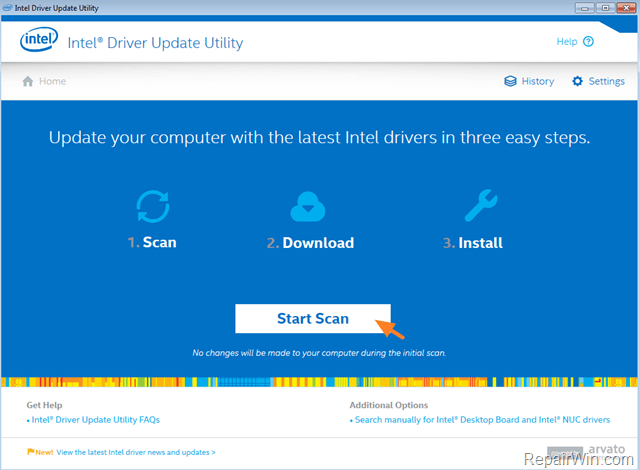Click the Intel logo

39,40
